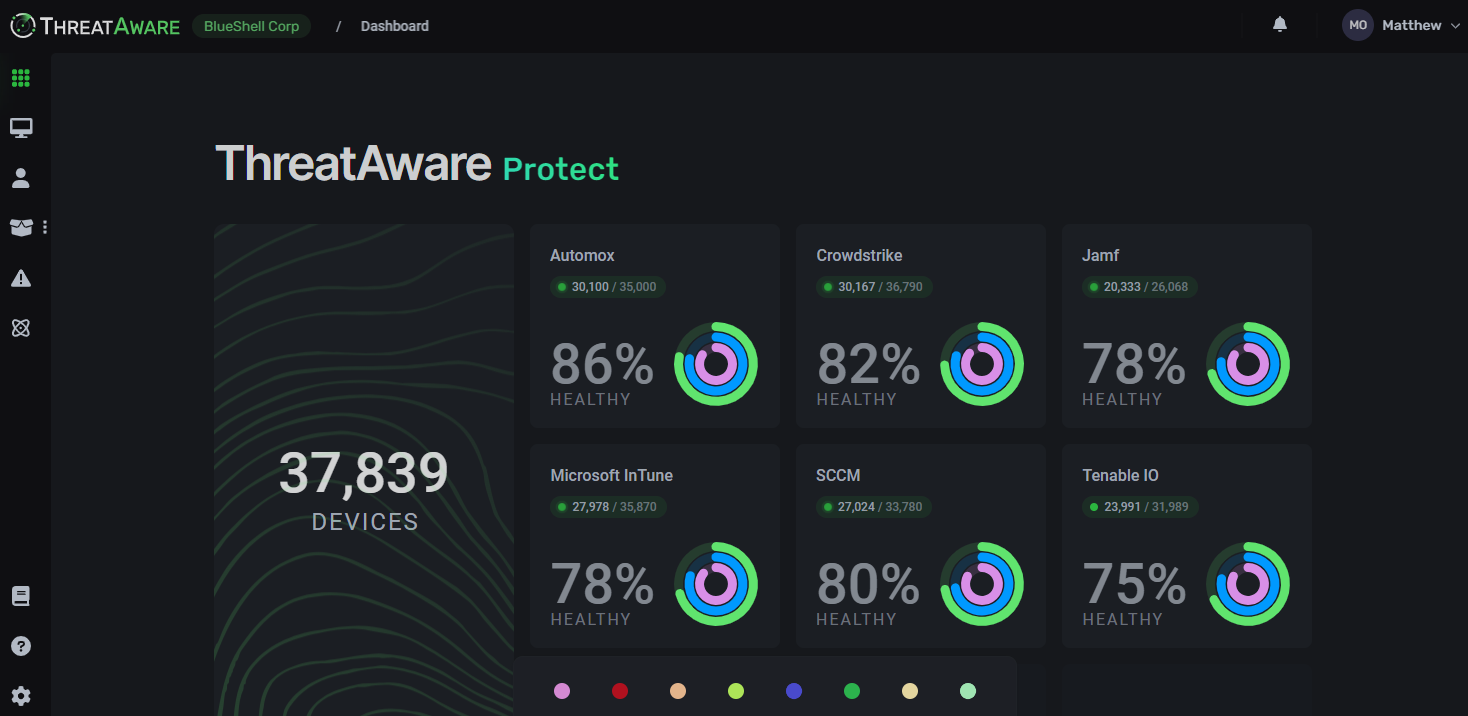Open the dashboard grid icon in sidebar

(21, 78)
